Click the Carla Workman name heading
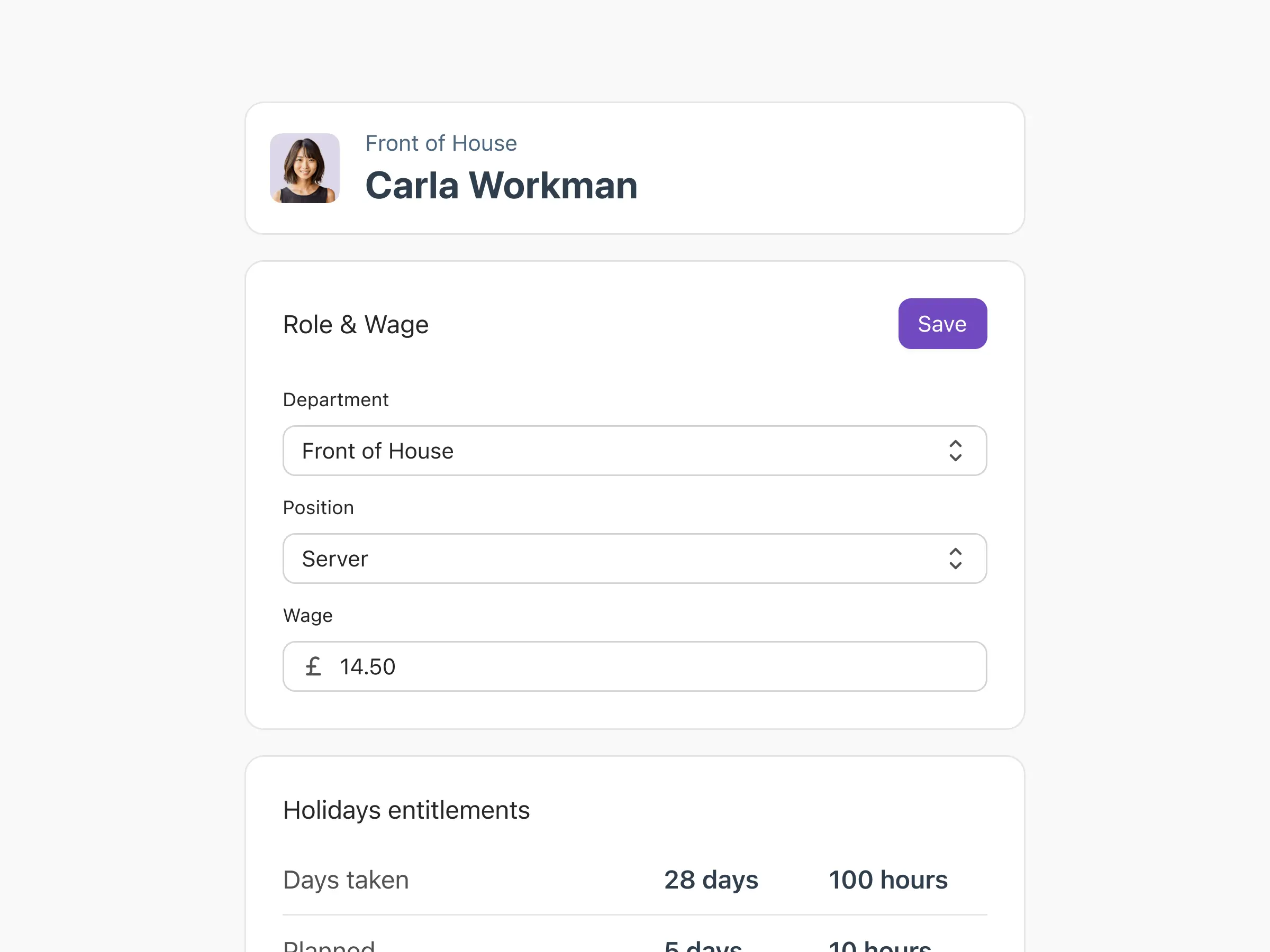The width and height of the screenshot is (1270, 952). pos(501,185)
